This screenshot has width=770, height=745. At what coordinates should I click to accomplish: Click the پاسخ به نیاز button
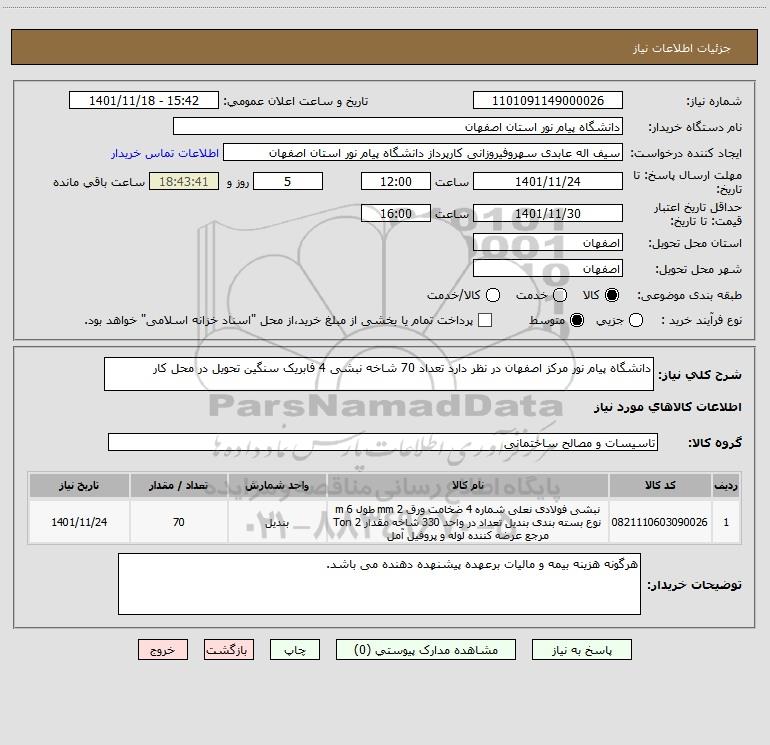click(581, 650)
